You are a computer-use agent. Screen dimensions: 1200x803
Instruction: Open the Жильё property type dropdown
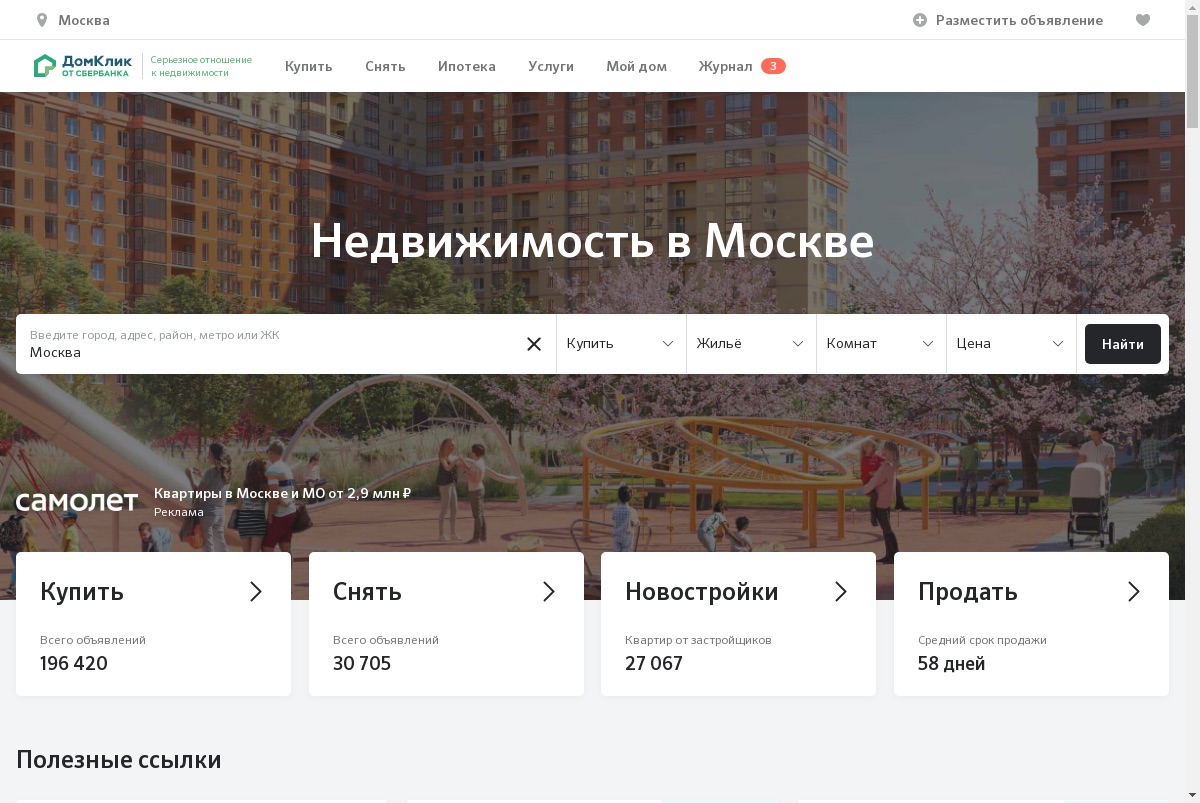(751, 344)
